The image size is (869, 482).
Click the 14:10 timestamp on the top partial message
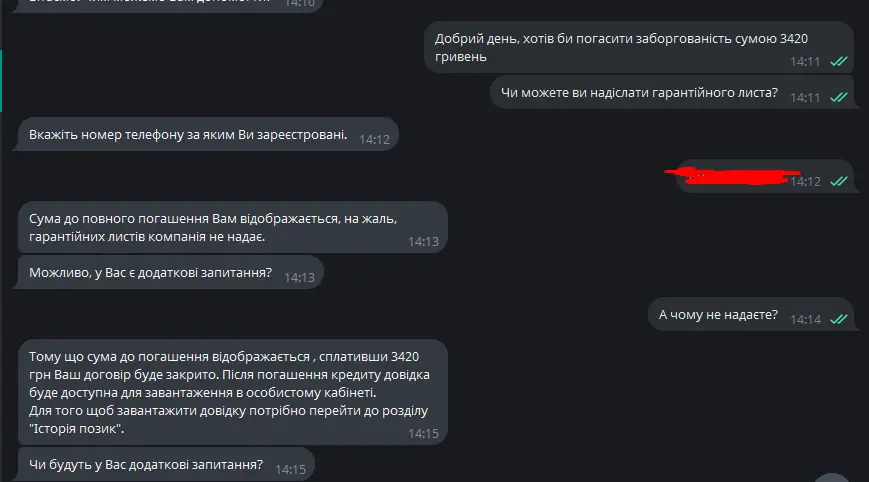click(299, 3)
